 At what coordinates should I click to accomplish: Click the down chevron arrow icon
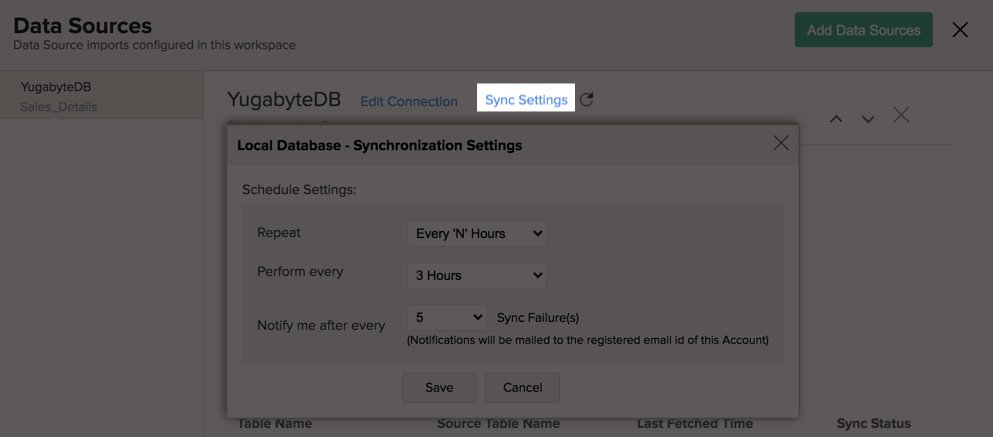pyautogui.click(x=868, y=118)
